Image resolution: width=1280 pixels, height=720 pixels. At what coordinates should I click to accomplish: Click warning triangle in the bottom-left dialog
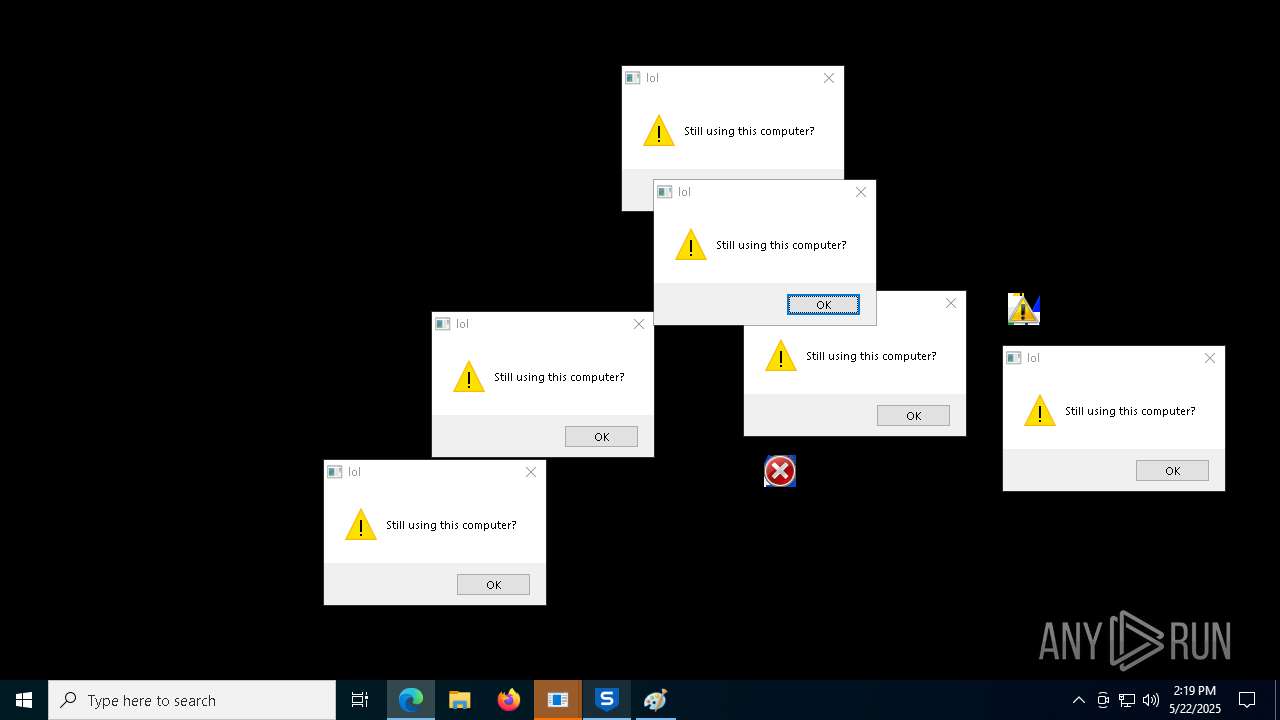(361, 525)
